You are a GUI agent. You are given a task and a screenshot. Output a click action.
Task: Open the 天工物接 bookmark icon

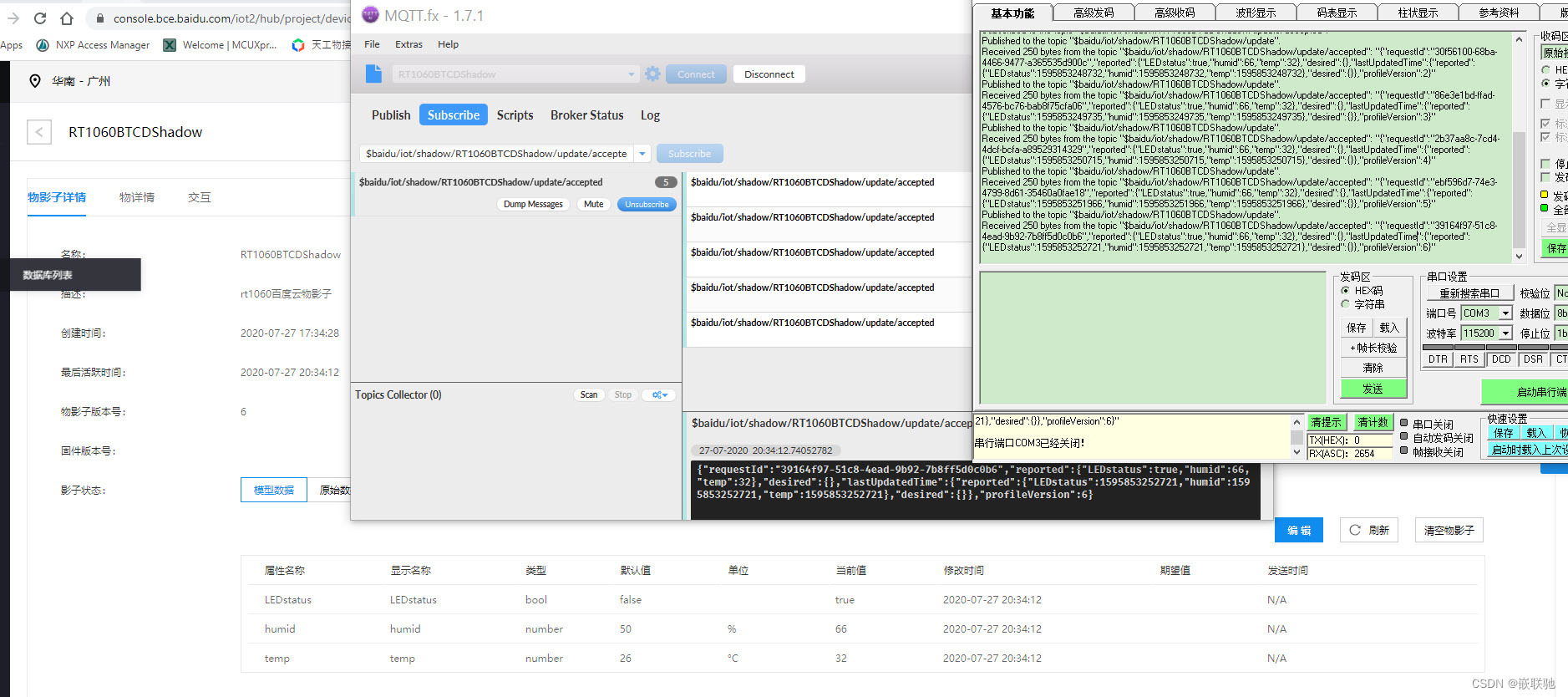[x=298, y=45]
